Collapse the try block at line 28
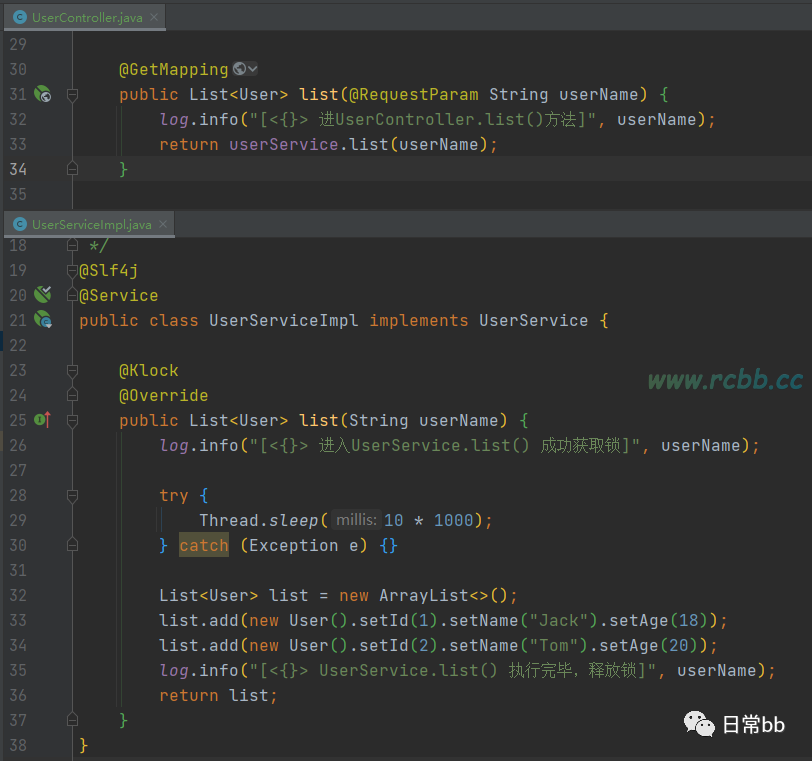812x761 pixels. (72, 496)
